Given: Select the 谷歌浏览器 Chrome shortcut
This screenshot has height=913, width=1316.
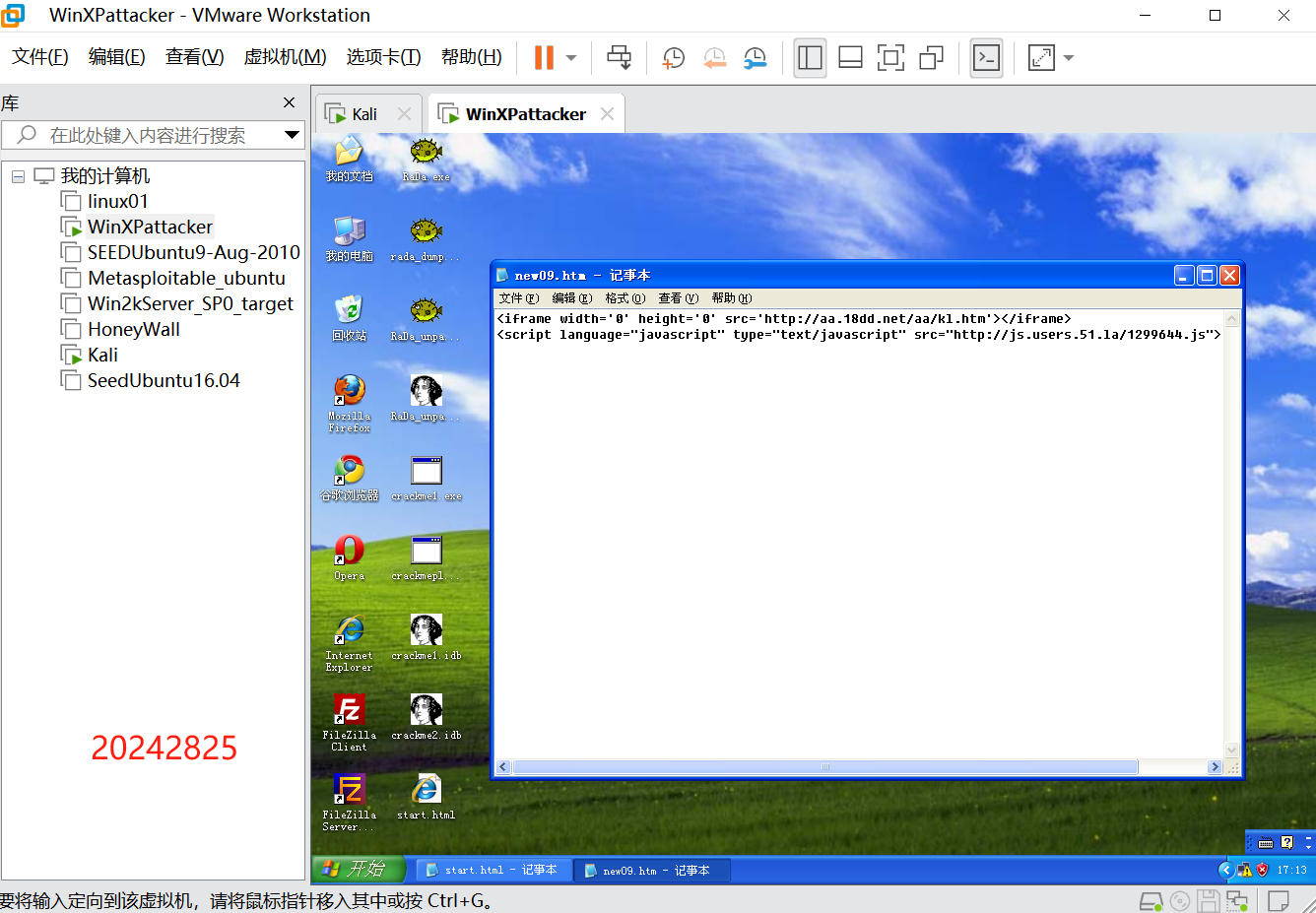Looking at the screenshot, I should (x=350, y=479).
